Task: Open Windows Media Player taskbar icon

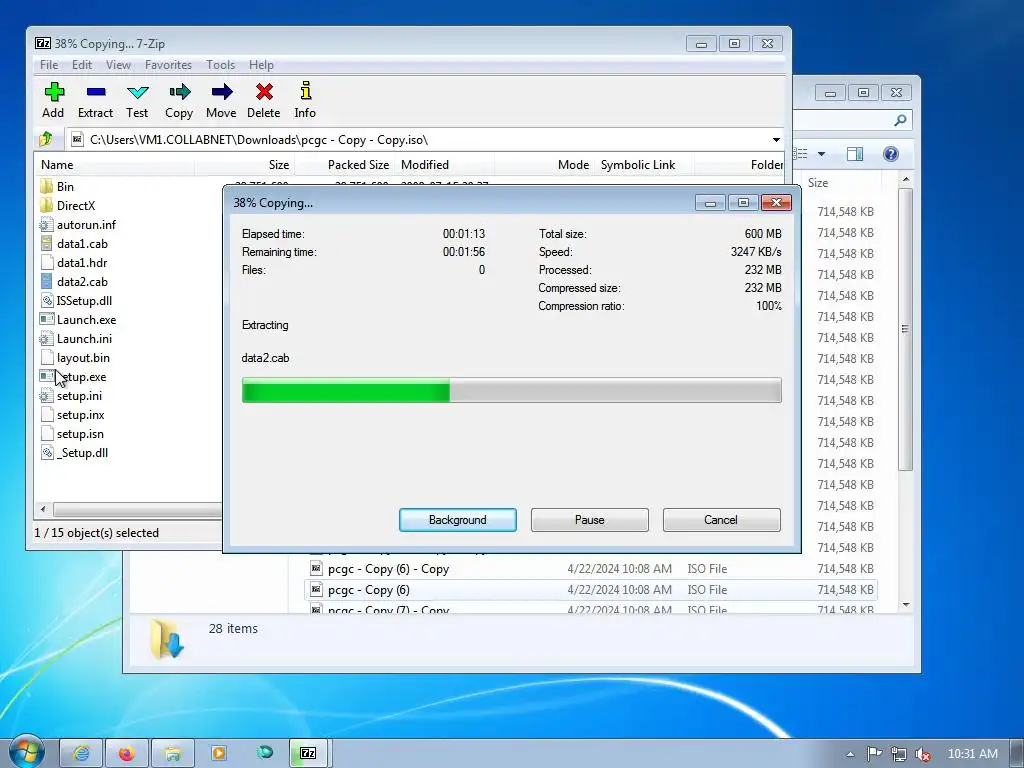Action: tap(219, 753)
